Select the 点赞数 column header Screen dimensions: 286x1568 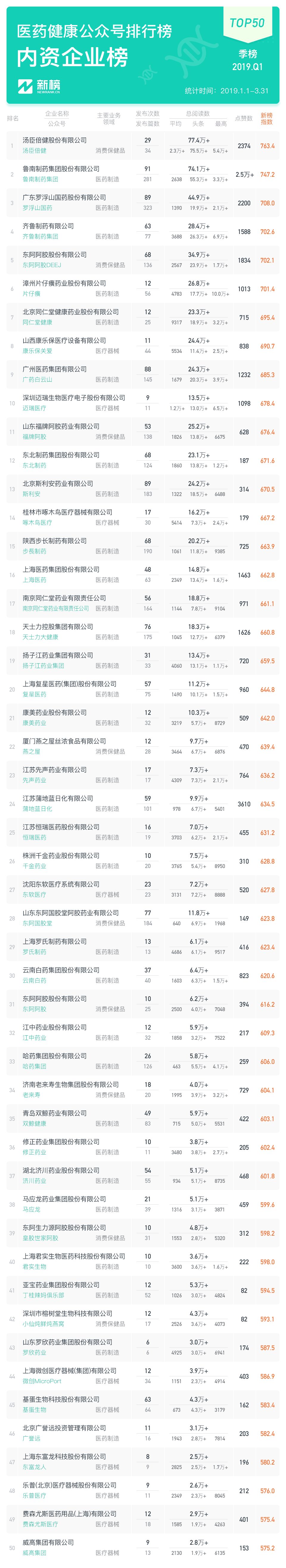pyautogui.click(x=244, y=119)
